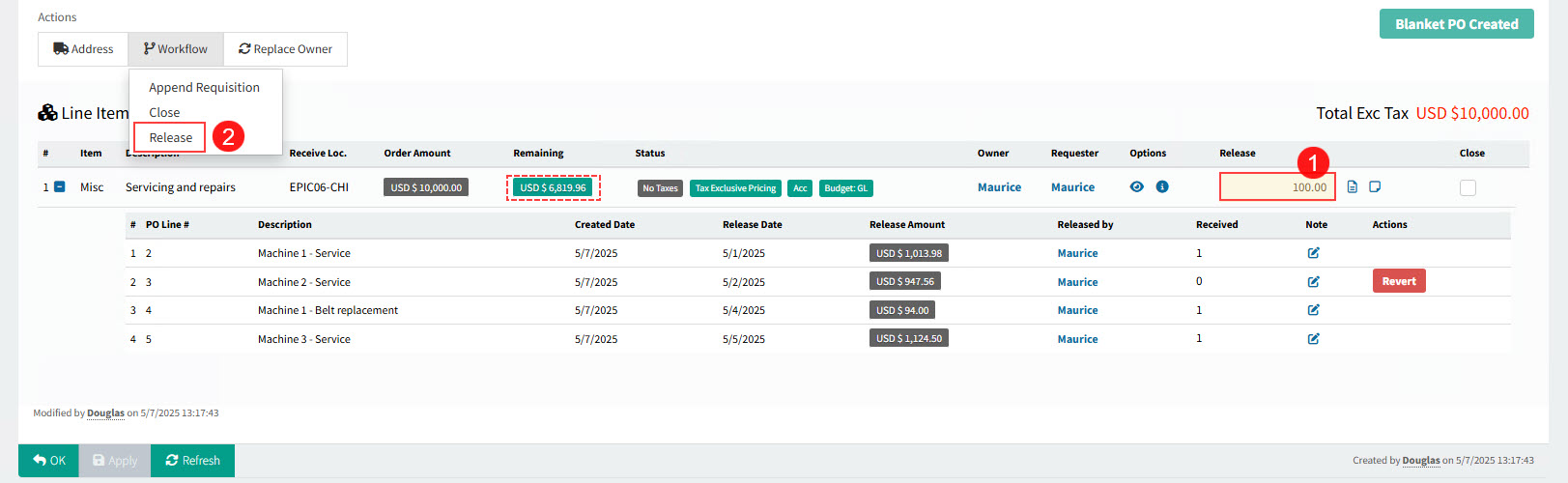
Task: Revert the Machine 2 - Service release
Action: 1398,281
